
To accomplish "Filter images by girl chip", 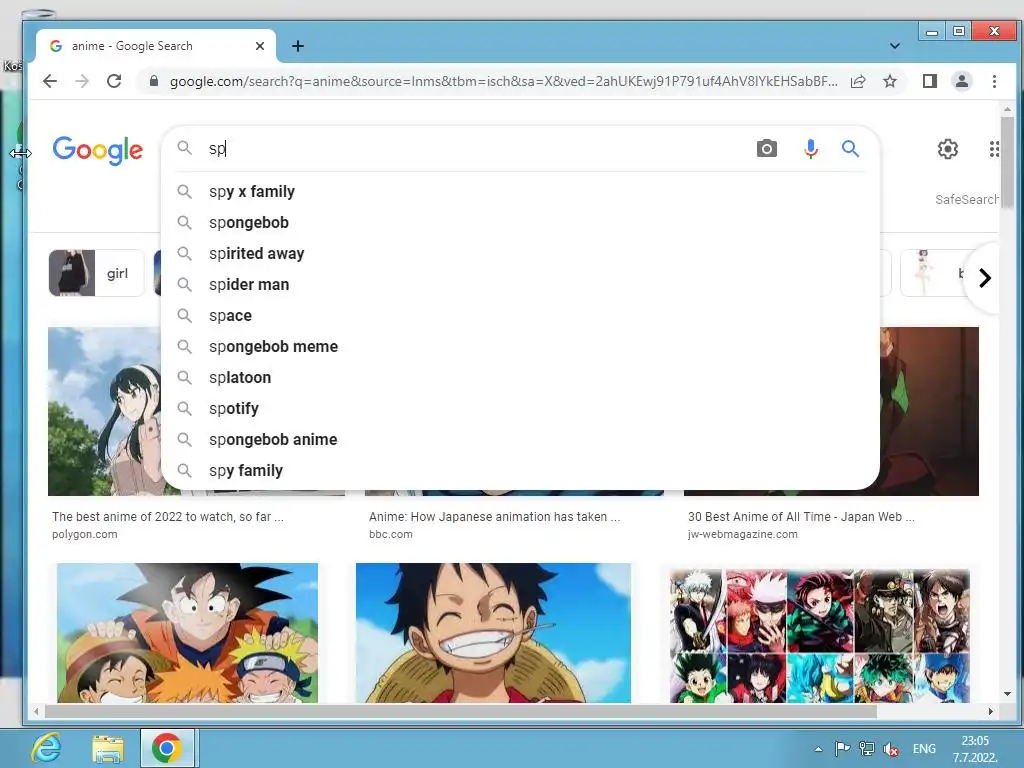I will 96,273.
